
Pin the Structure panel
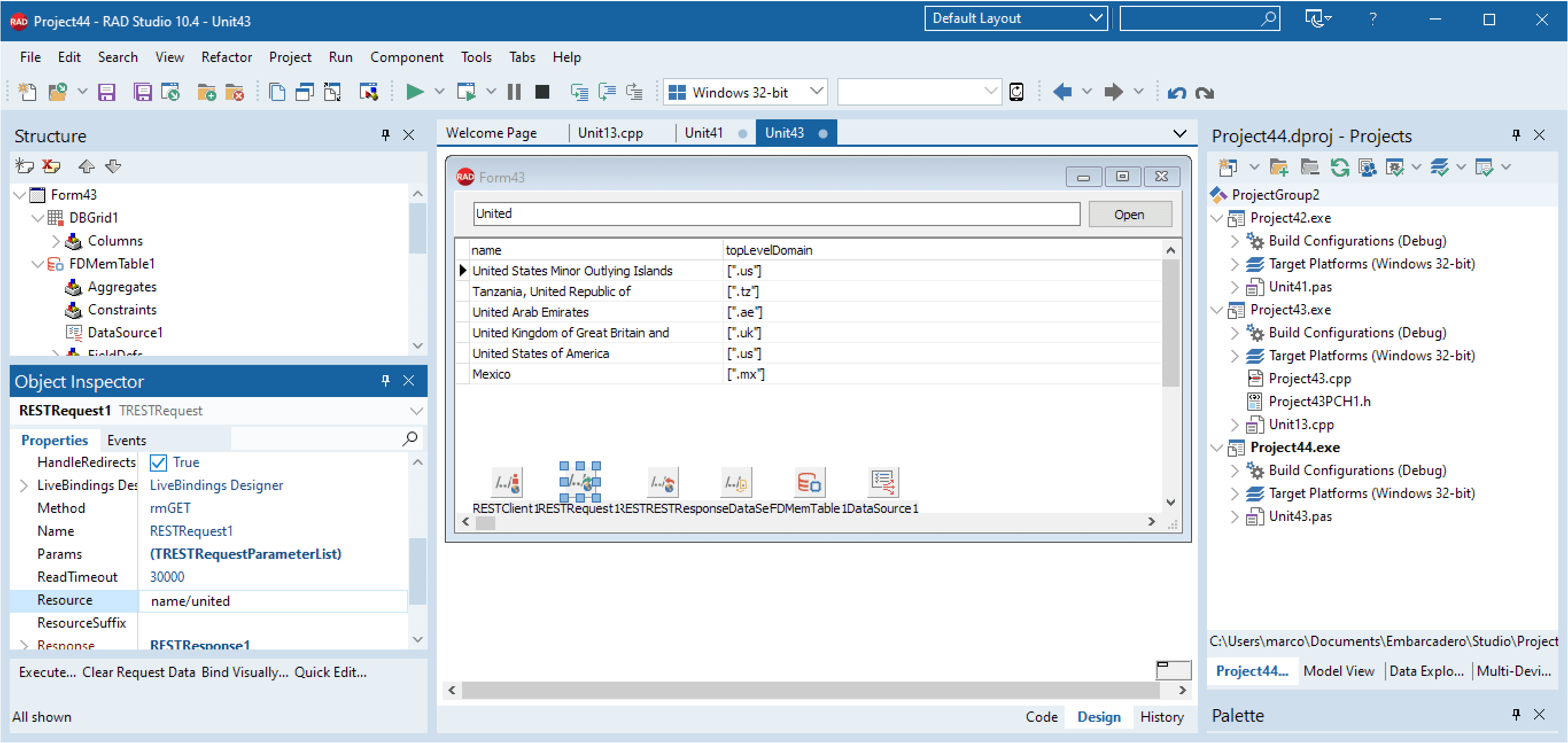point(385,135)
